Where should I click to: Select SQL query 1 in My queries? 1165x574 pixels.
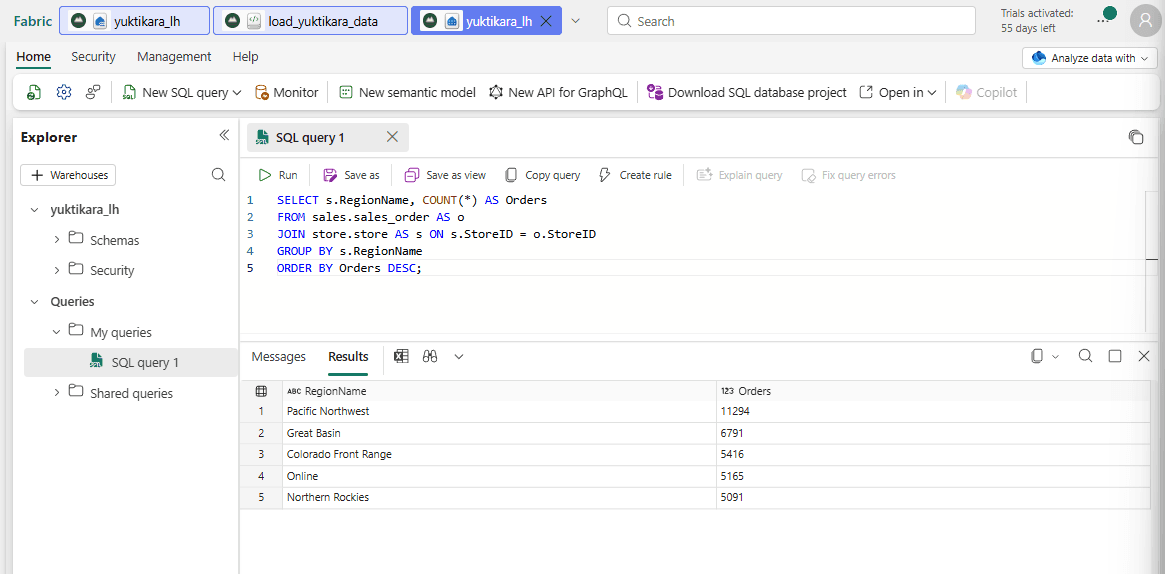pos(131,362)
